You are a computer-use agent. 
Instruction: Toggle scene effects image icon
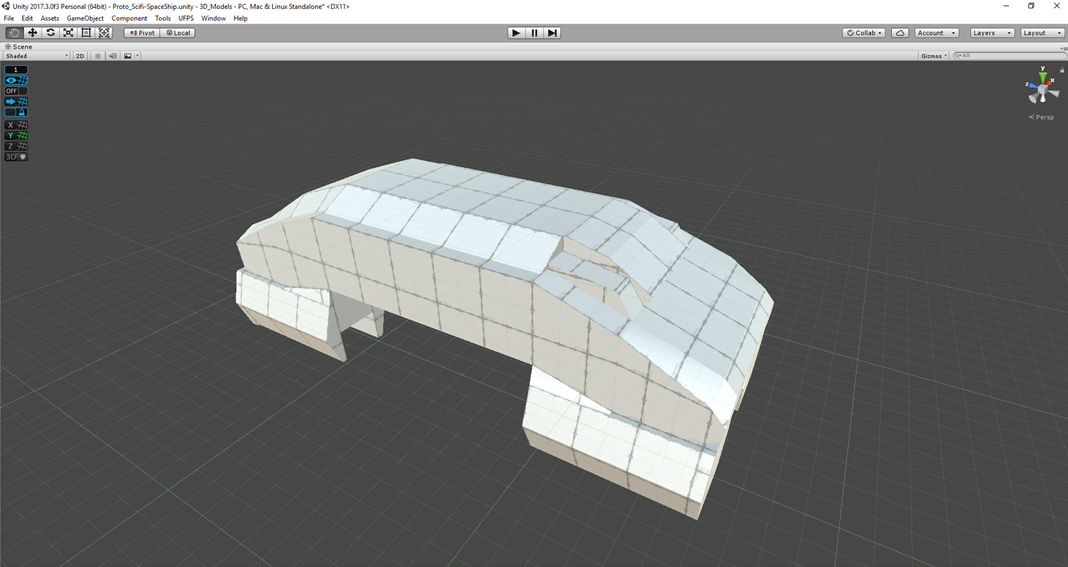tap(127, 56)
